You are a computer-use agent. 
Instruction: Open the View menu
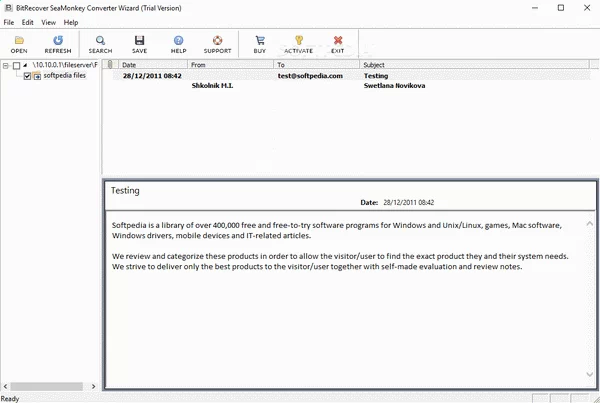tap(48, 22)
